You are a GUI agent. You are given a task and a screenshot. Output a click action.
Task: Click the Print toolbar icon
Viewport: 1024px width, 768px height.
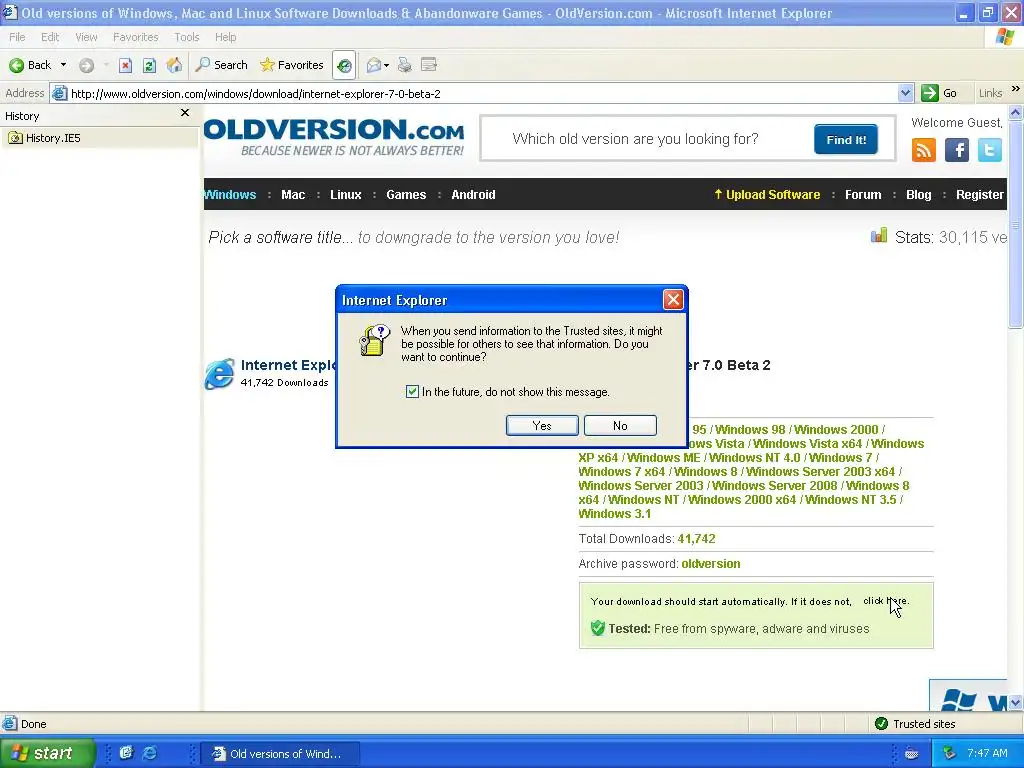405,65
